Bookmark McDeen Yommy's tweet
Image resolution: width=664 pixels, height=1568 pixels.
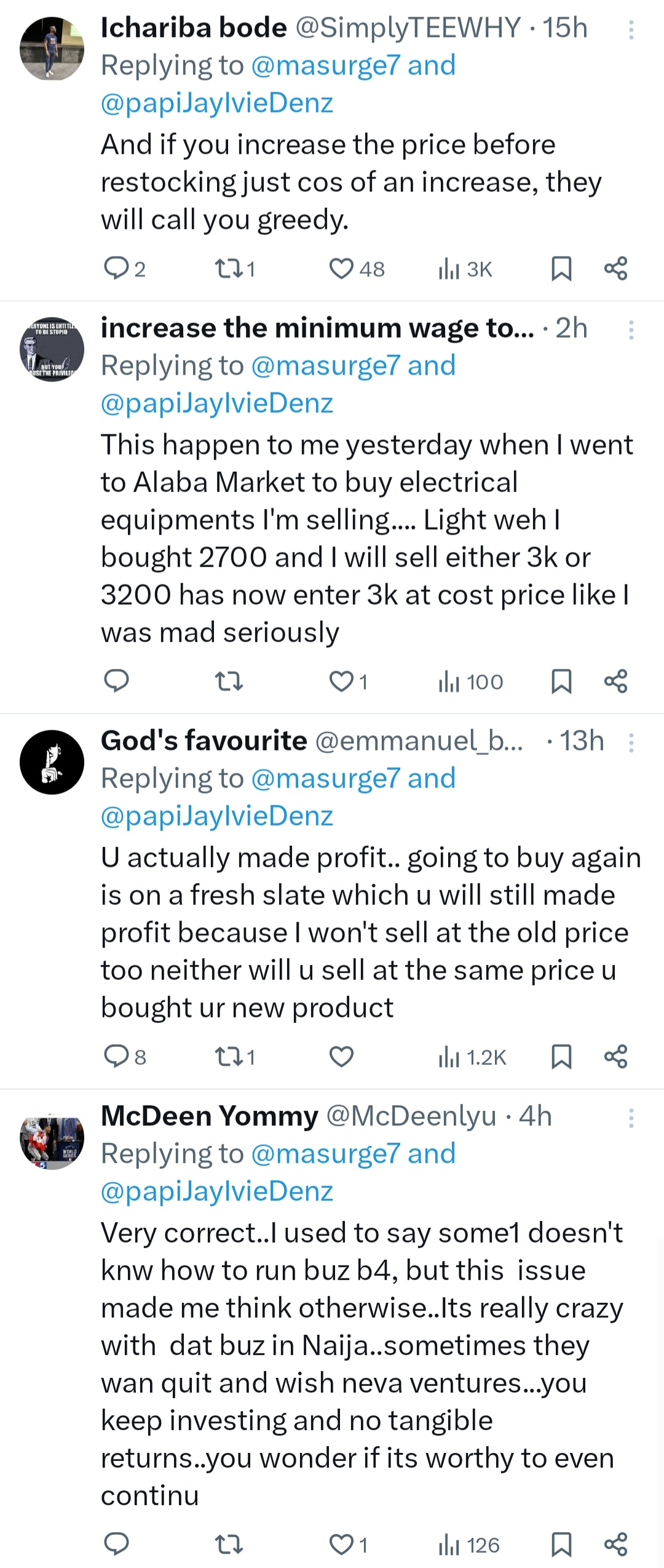(x=561, y=1544)
